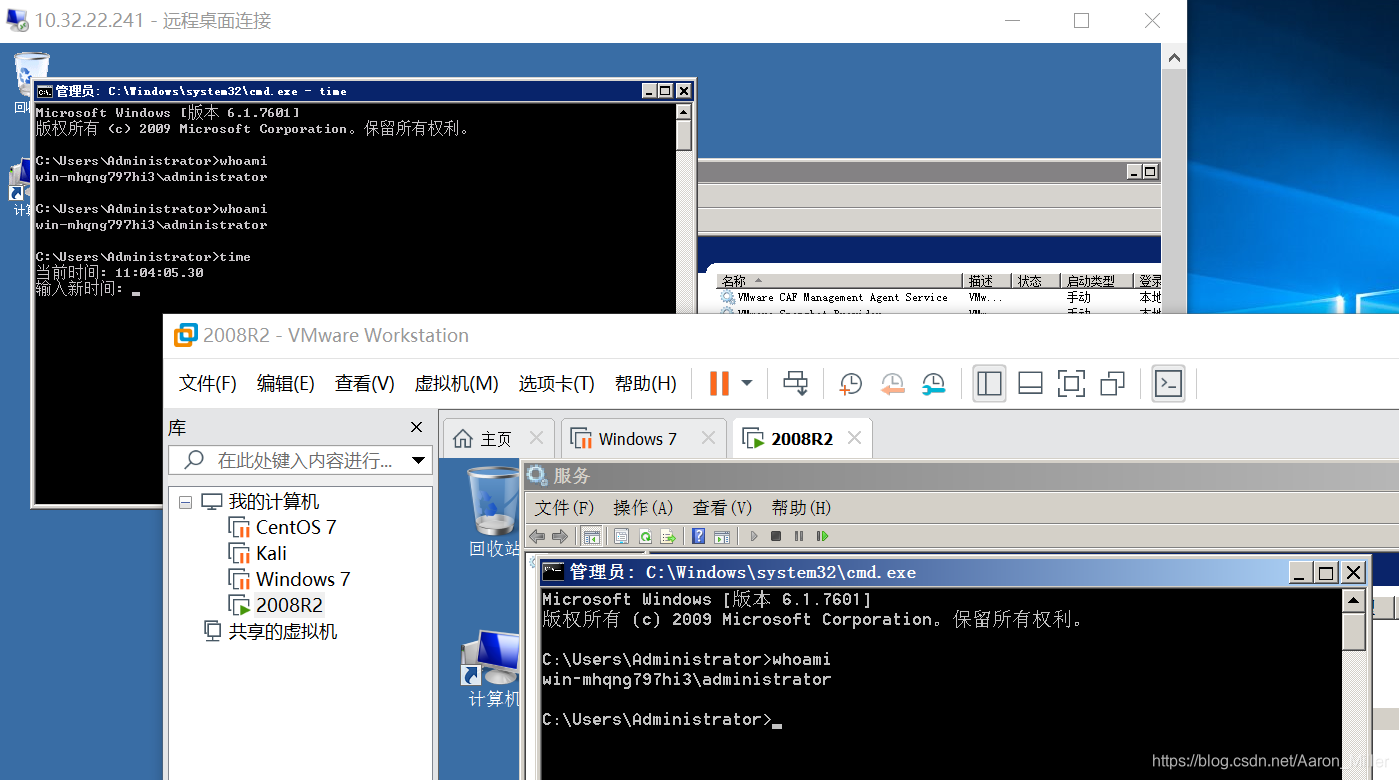Open snapshot manager wrench-clock icon
This screenshot has height=780, width=1399.
[x=933, y=383]
